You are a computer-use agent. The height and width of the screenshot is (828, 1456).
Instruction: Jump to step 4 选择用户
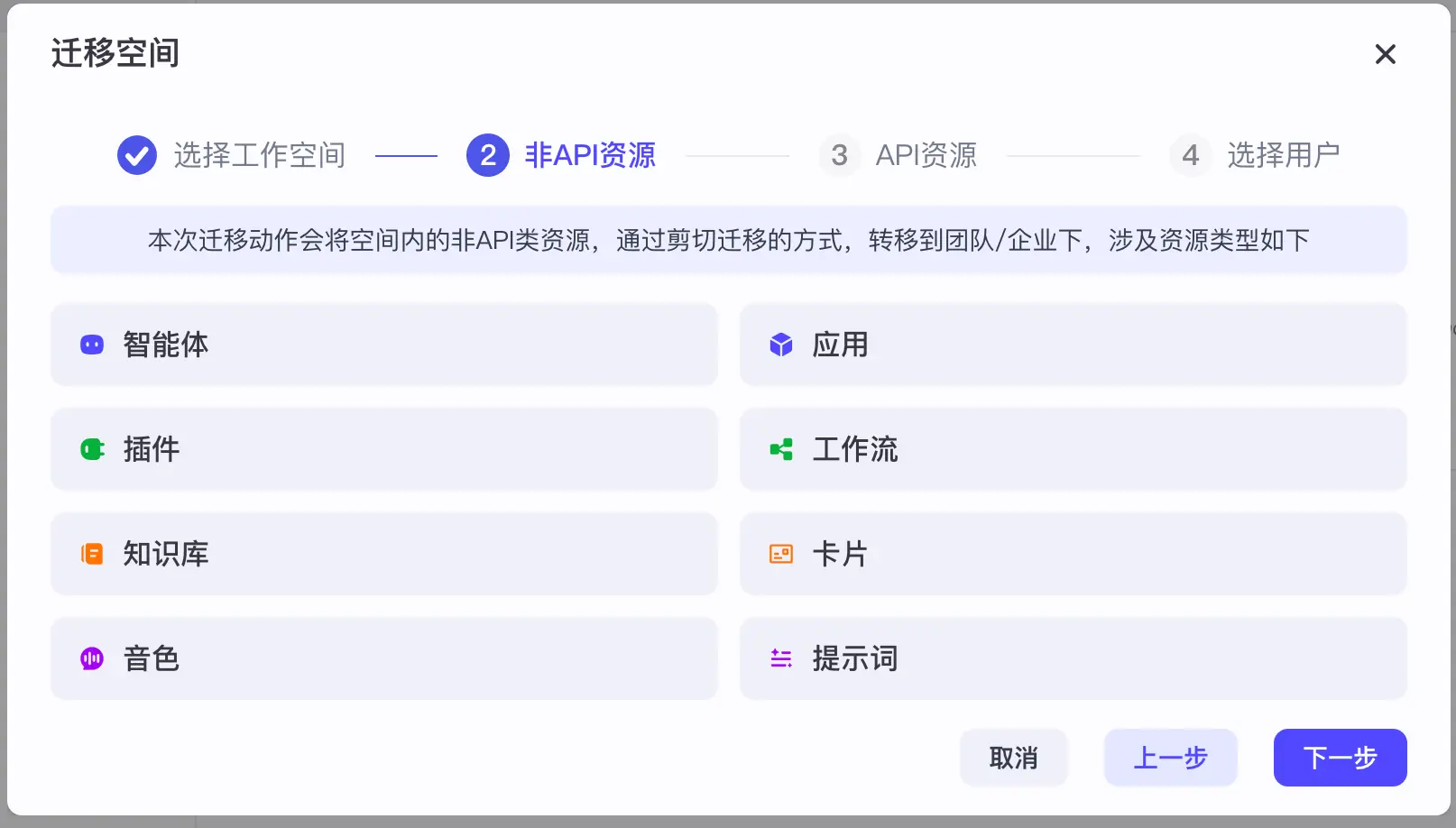coord(1255,155)
